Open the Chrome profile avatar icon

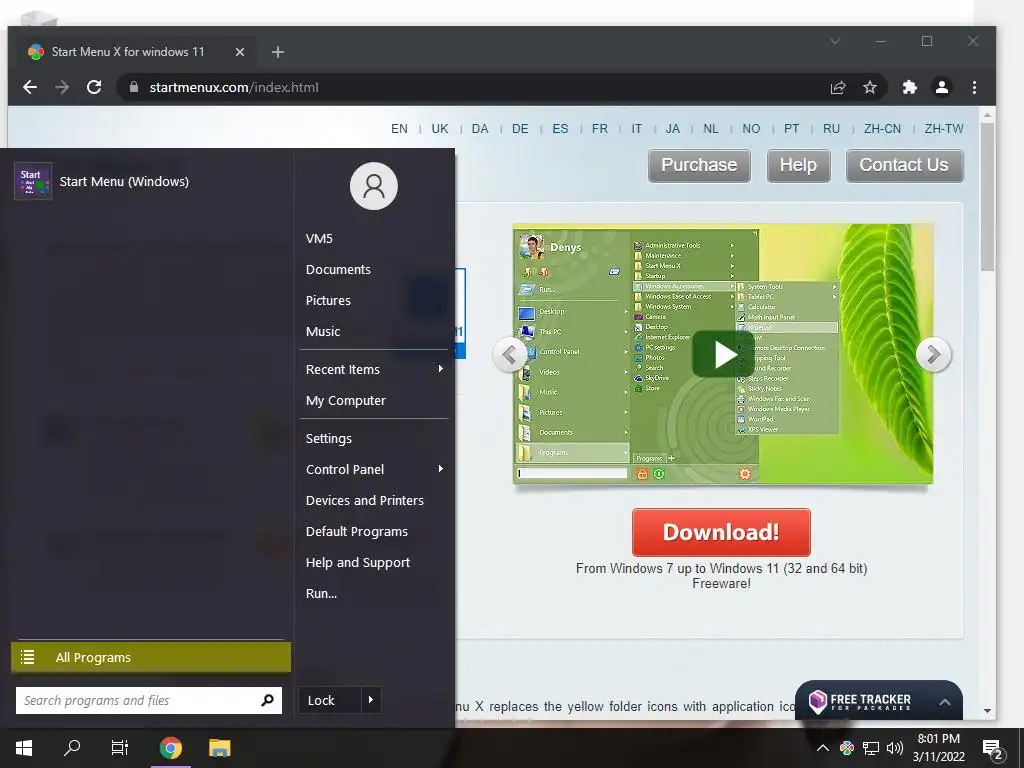[942, 87]
